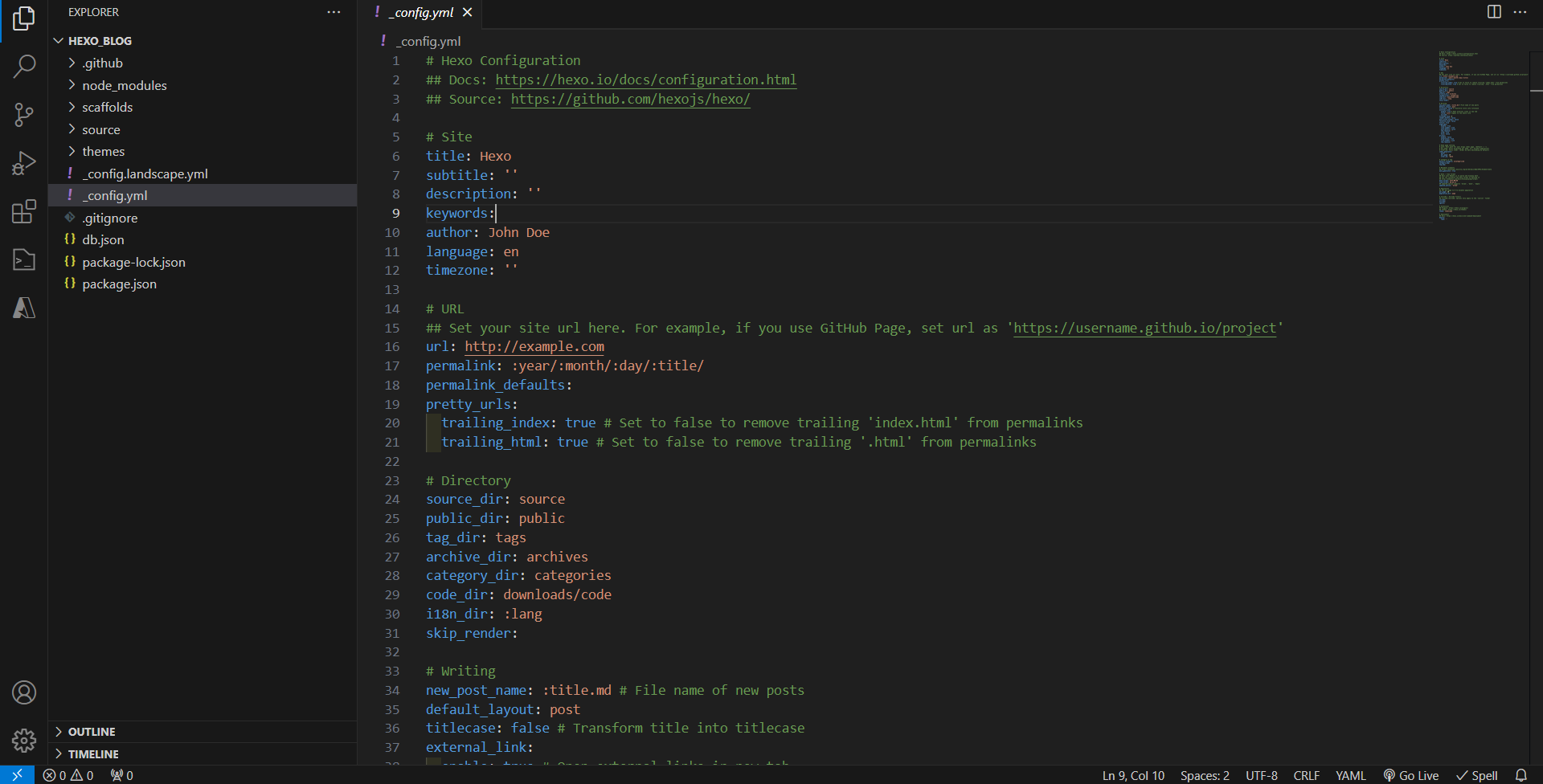Open package-lock.json file

pyautogui.click(x=203, y=262)
